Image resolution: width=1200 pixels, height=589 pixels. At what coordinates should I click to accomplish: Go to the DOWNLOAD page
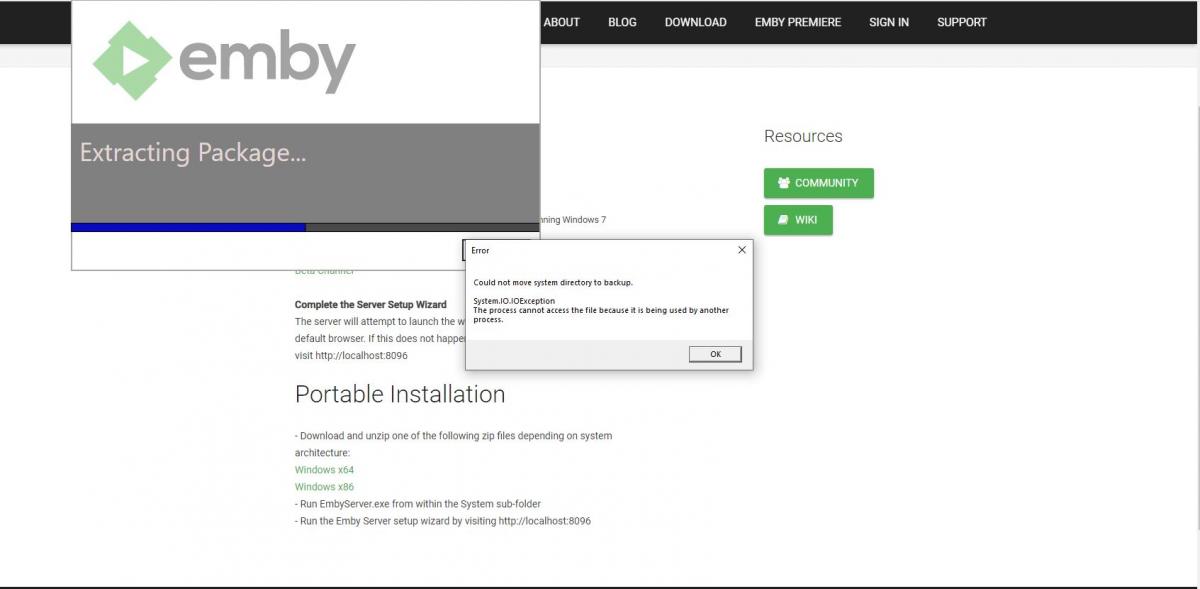(x=695, y=22)
